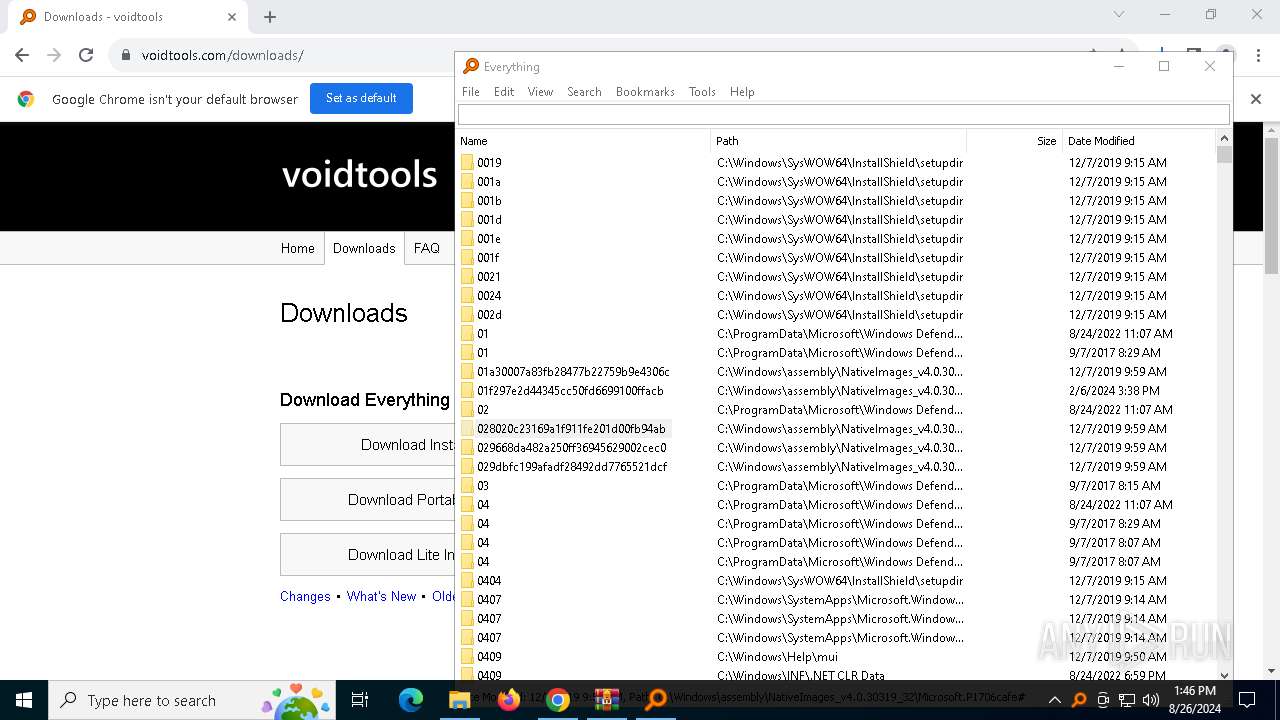Select the folder icon for 0021
Image resolution: width=1280 pixels, height=720 pixels.
pyautogui.click(x=467, y=276)
